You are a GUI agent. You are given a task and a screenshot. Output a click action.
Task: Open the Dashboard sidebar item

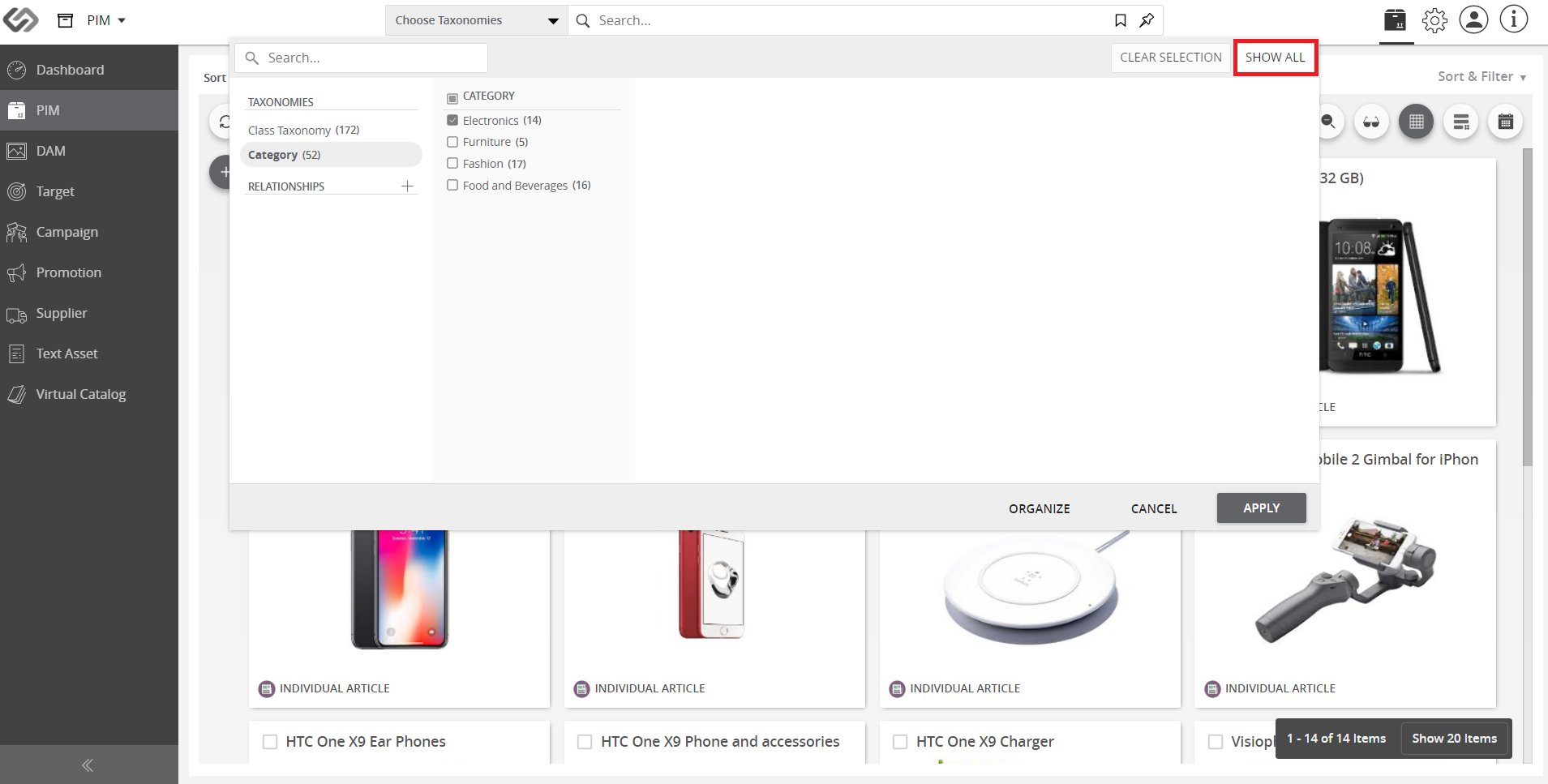(x=89, y=70)
